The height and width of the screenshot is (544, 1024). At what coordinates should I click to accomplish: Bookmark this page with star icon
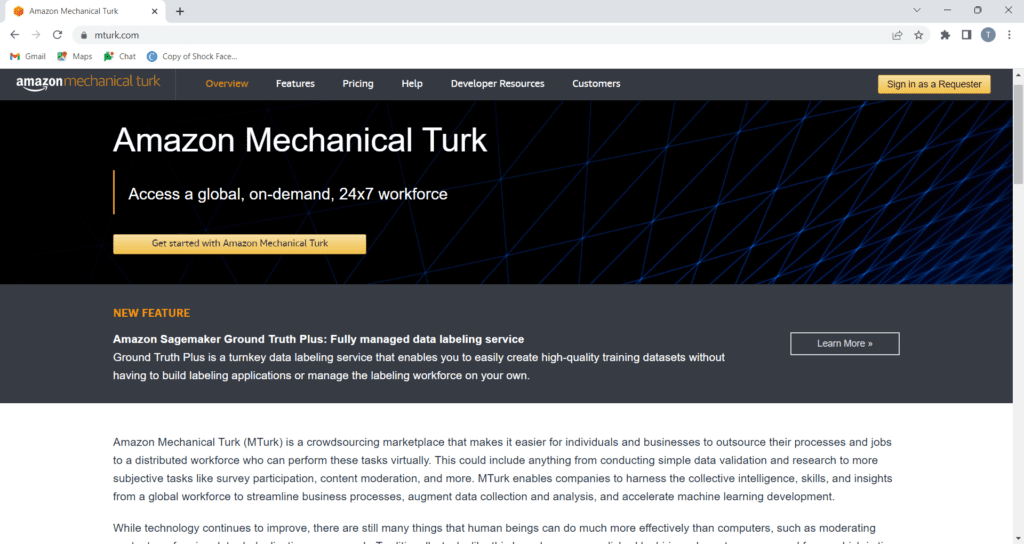[x=919, y=35]
